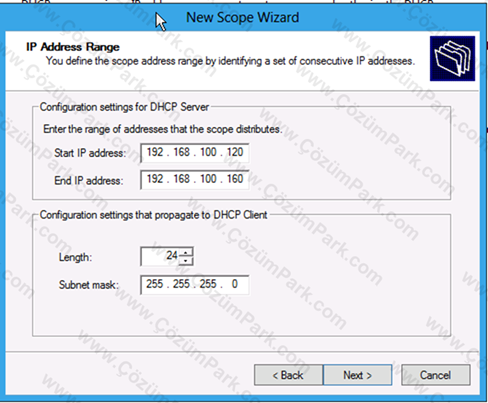Click the folder stack wizard icon
488x403 pixels.
(x=452, y=59)
